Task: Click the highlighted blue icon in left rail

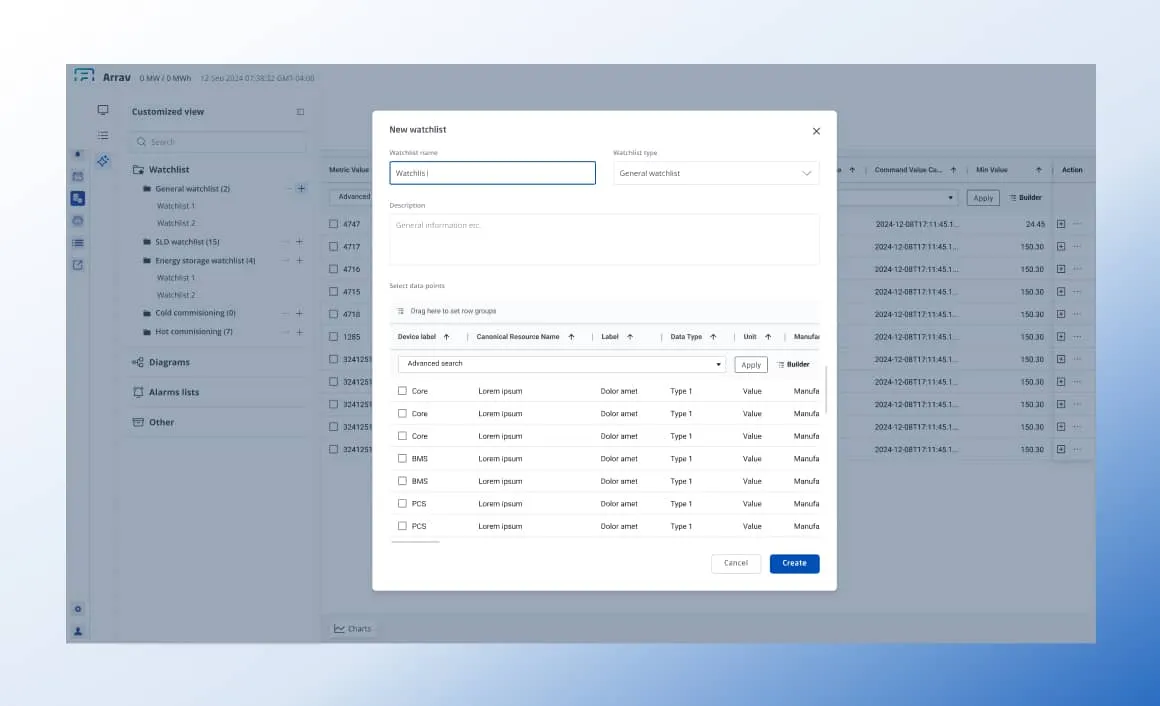Action: click(x=78, y=198)
